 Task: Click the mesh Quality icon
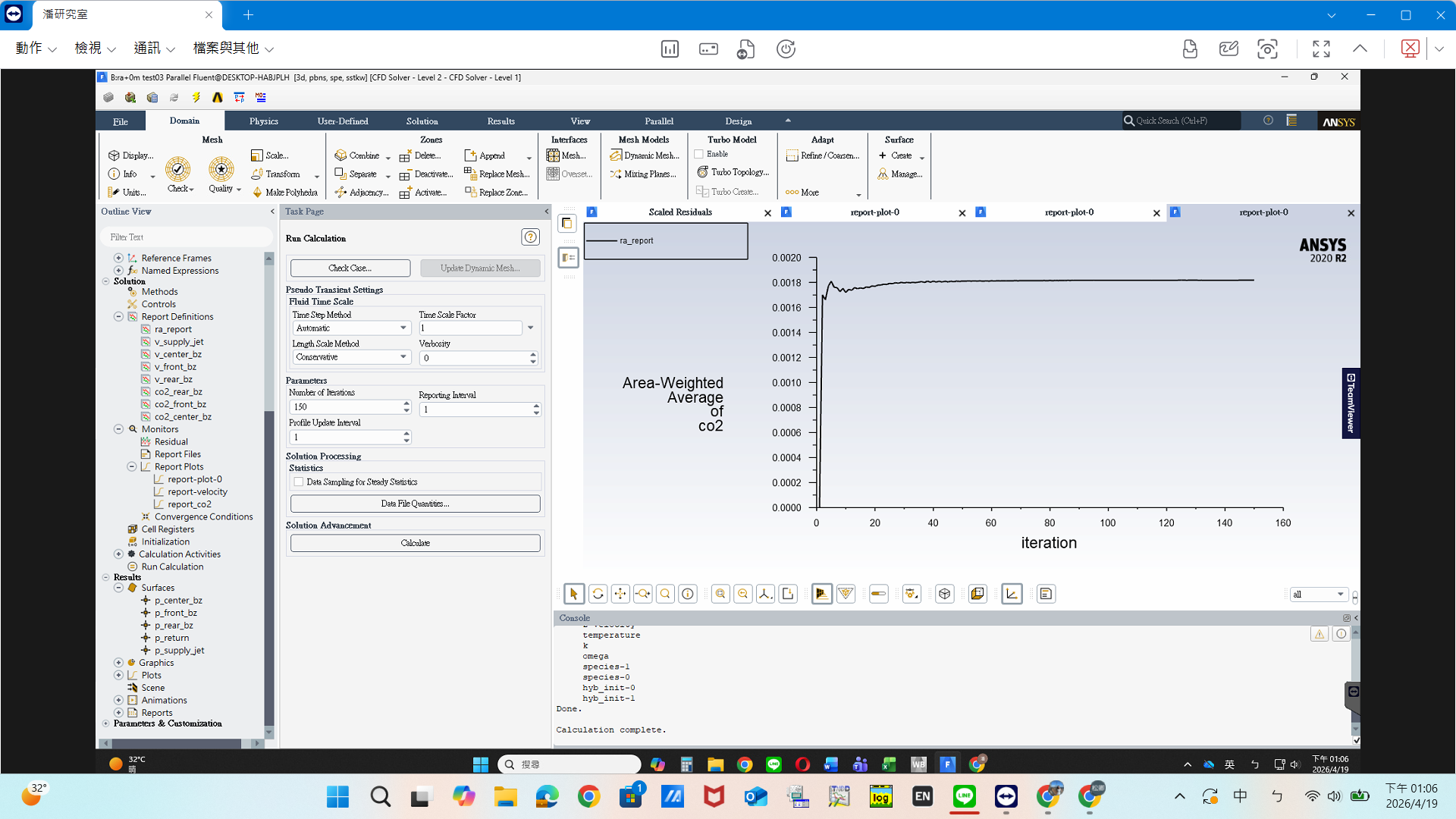[x=221, y=170]
